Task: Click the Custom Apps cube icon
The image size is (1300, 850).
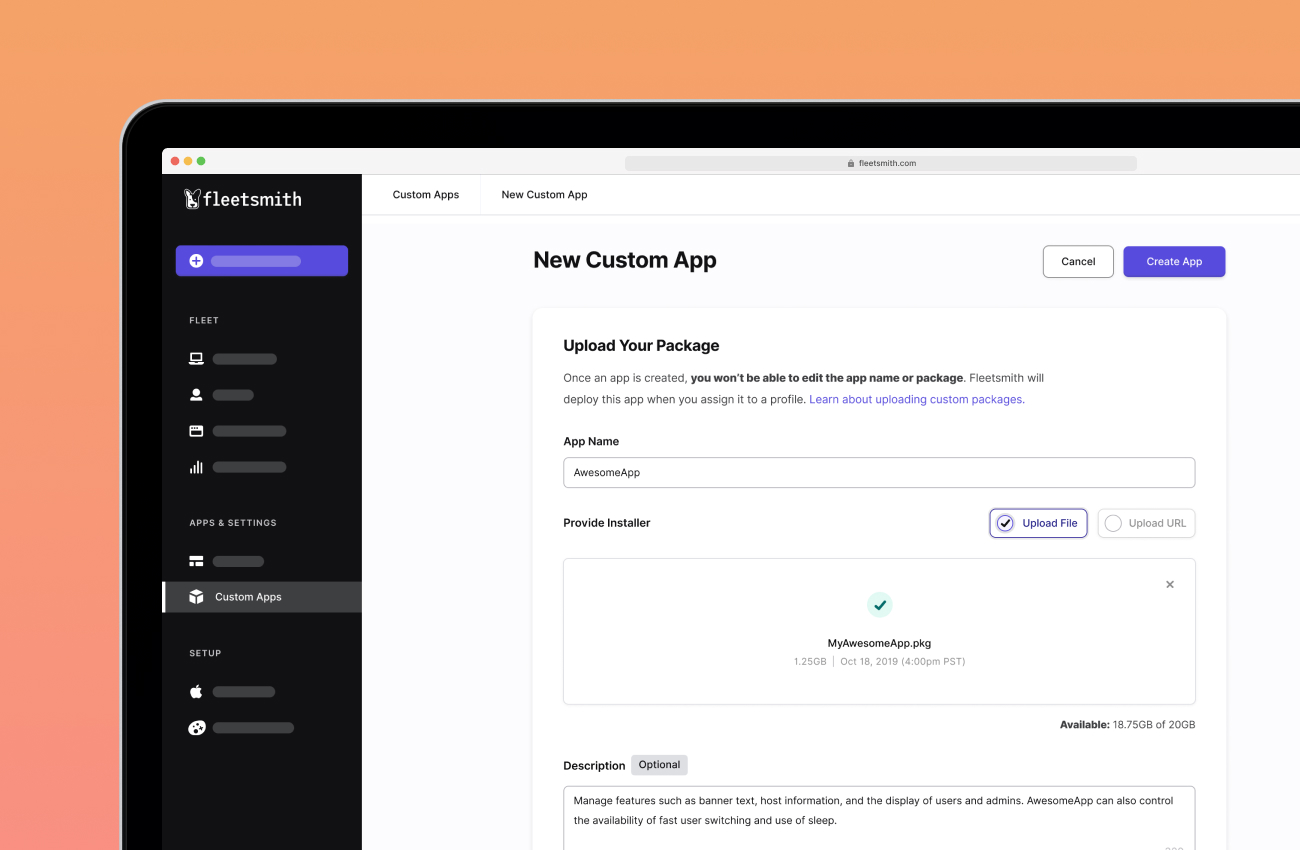Action: (x=196, y=597)
